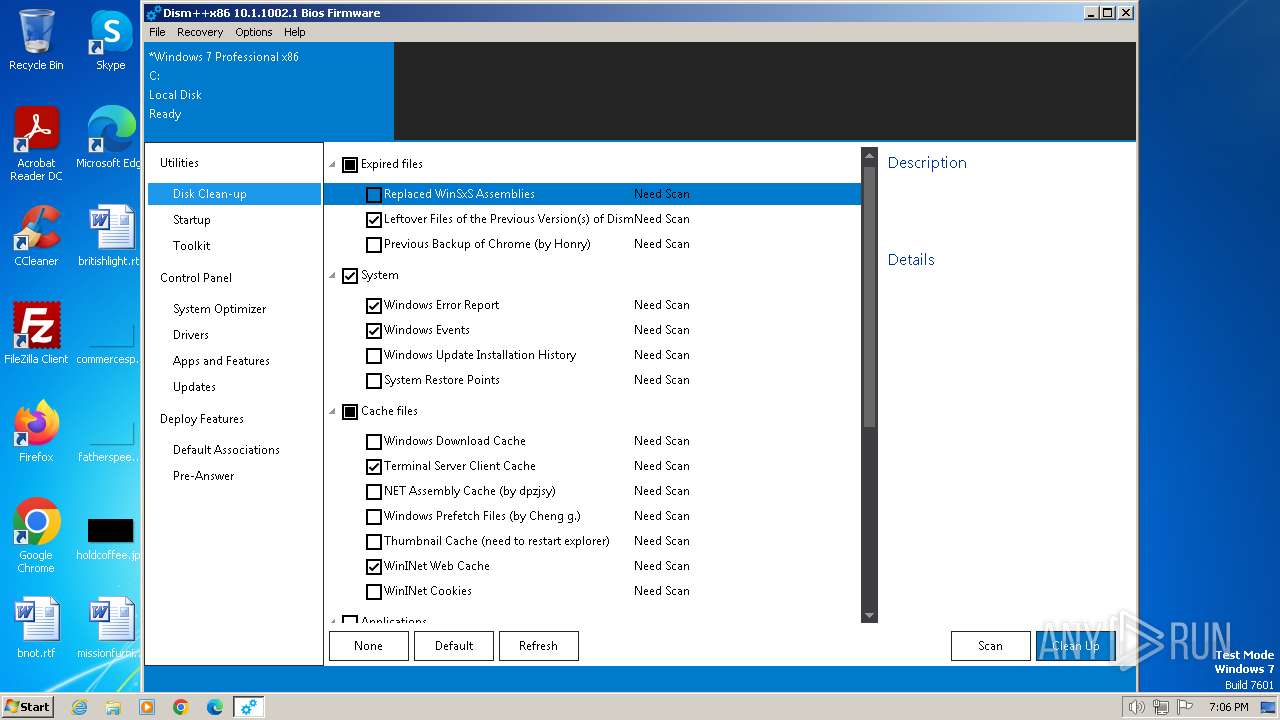Check NET Assembly Cache option
Viewport: 1280px width, 720px height.
[x=374, y=492]
